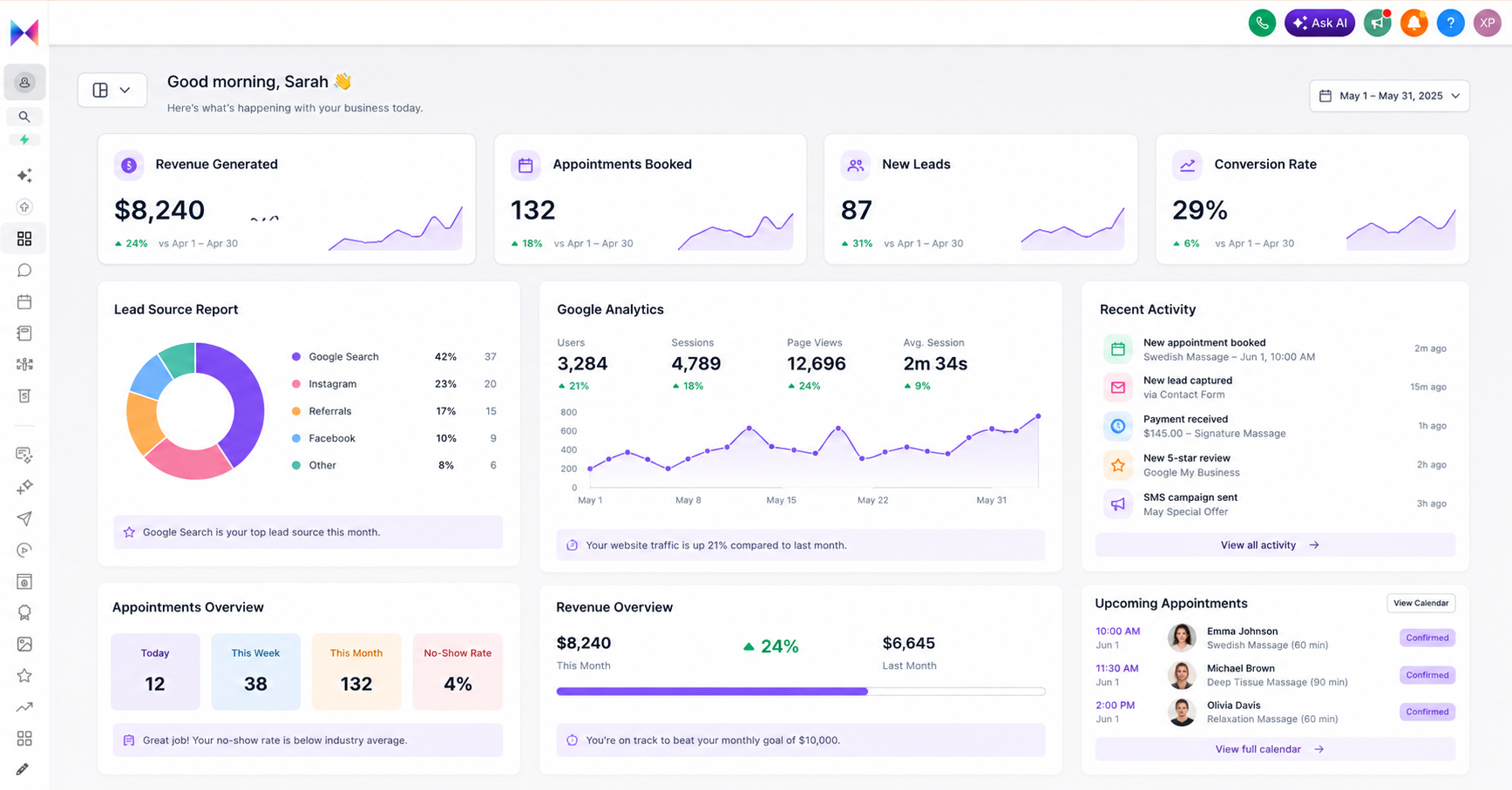This screenshot has height=790, width=1512.
Task: Open the sidebar calendar icon
Action: pos(24,301)
